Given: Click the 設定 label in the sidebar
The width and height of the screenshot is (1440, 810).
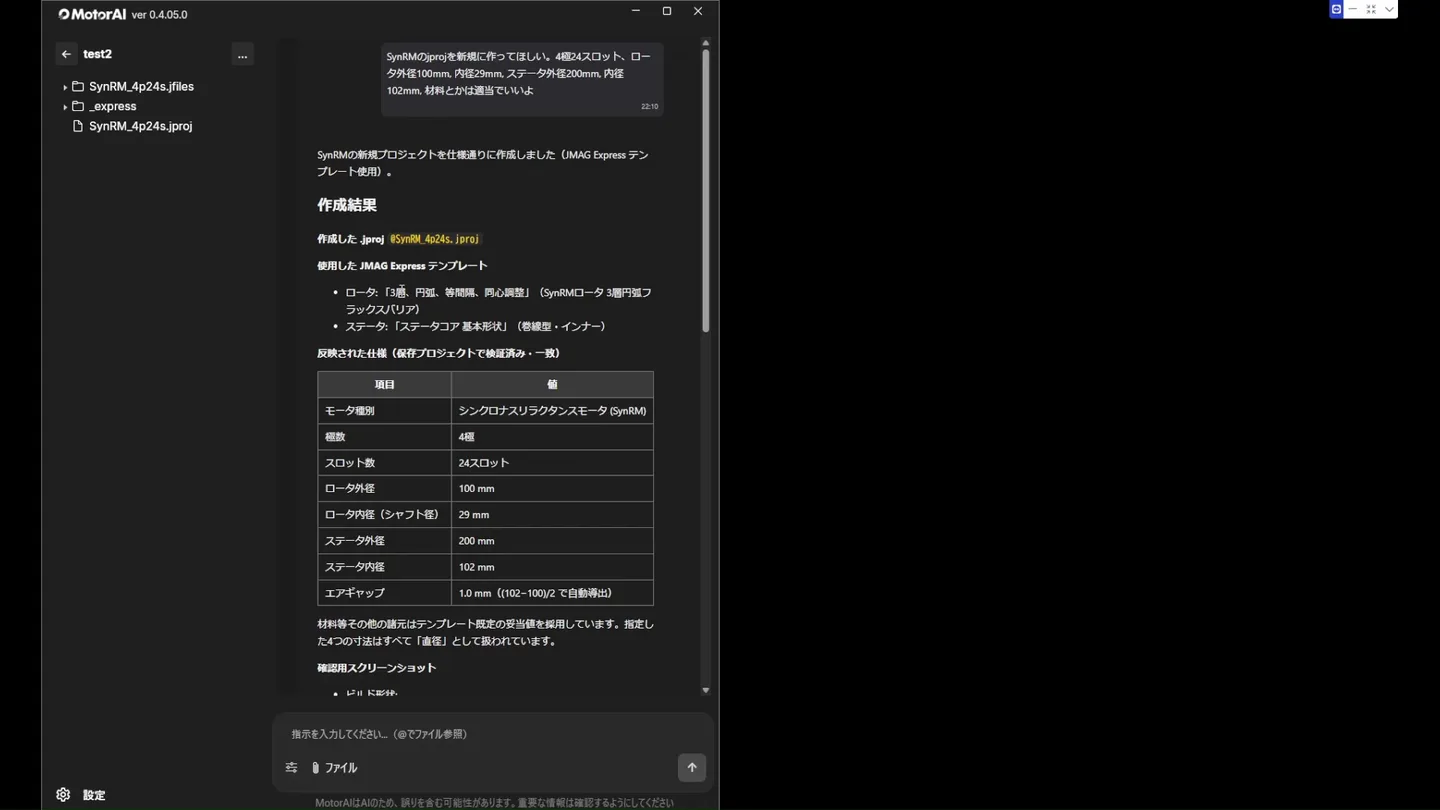Looking at the screenshot, I should point(94,795).
